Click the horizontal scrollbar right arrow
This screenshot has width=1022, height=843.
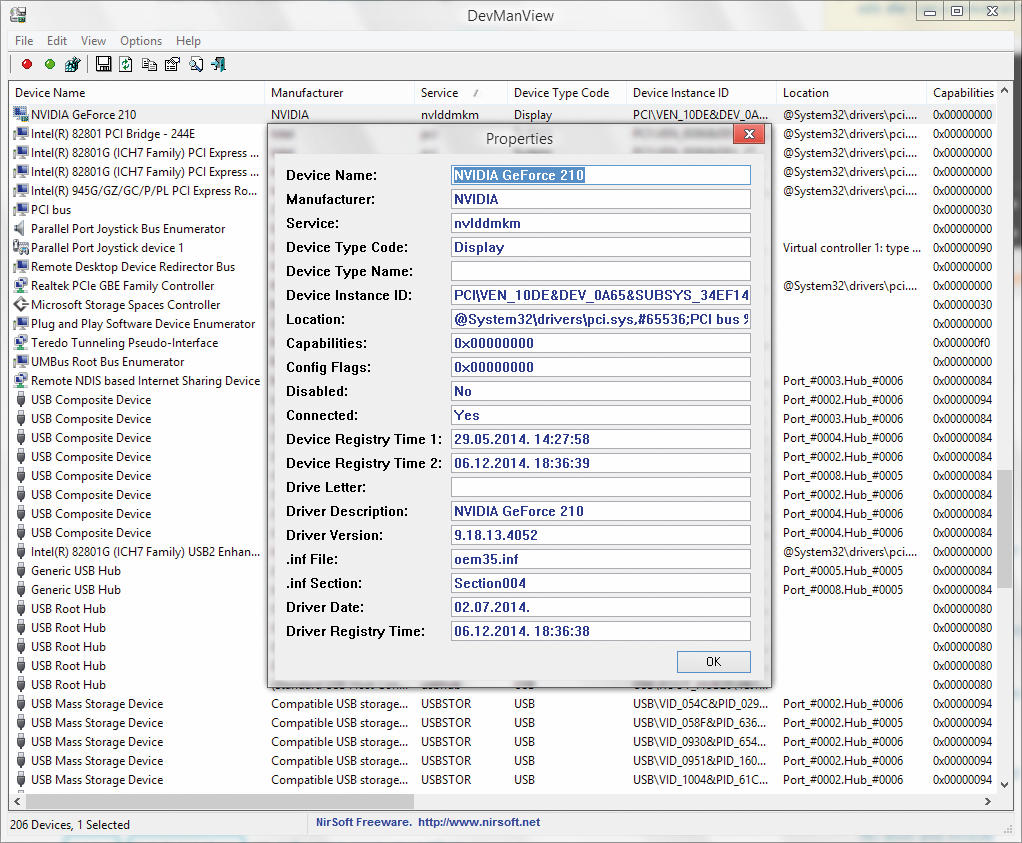[988, 801]
